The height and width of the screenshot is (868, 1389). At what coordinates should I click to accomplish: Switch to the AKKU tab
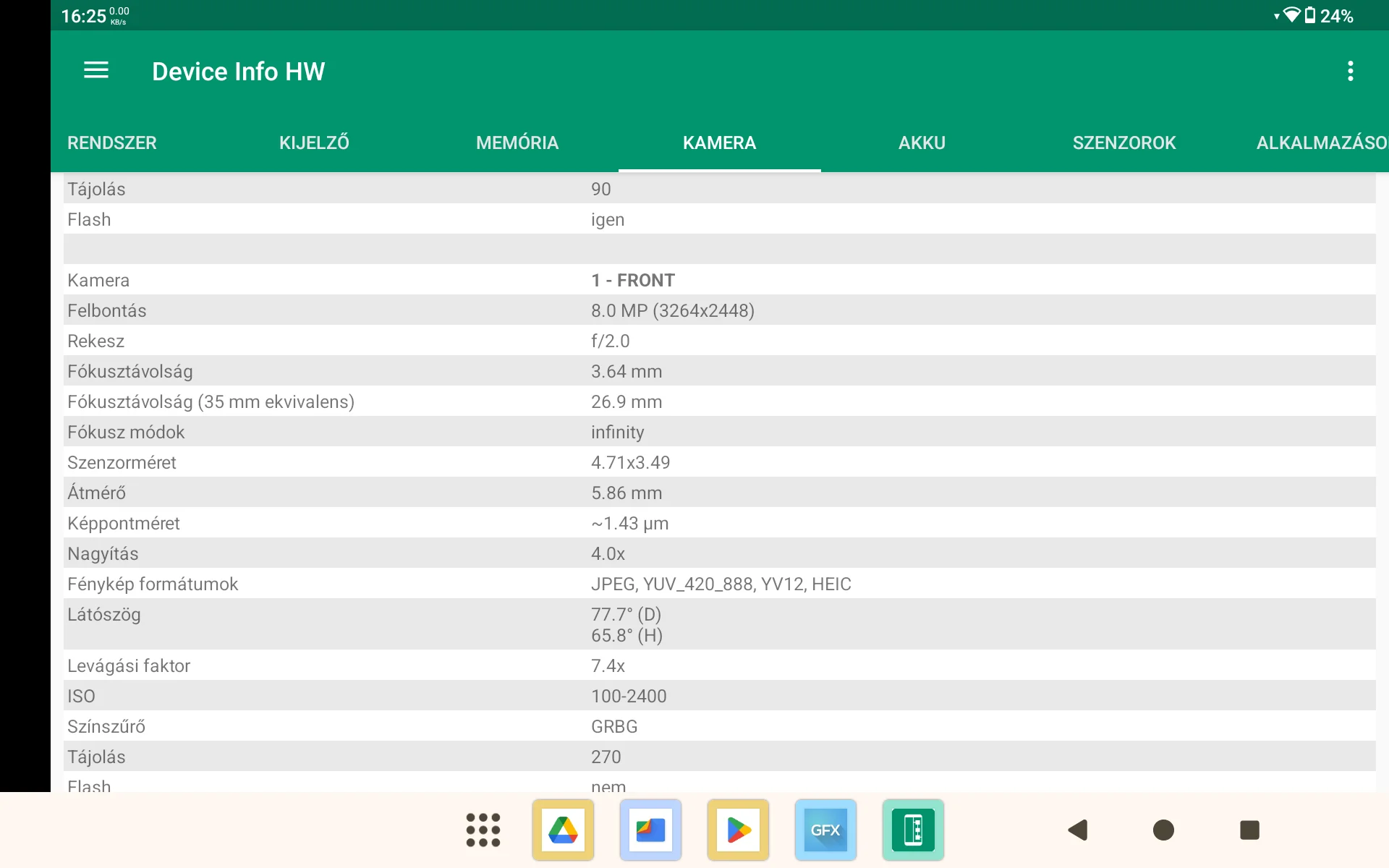(922, 142)
